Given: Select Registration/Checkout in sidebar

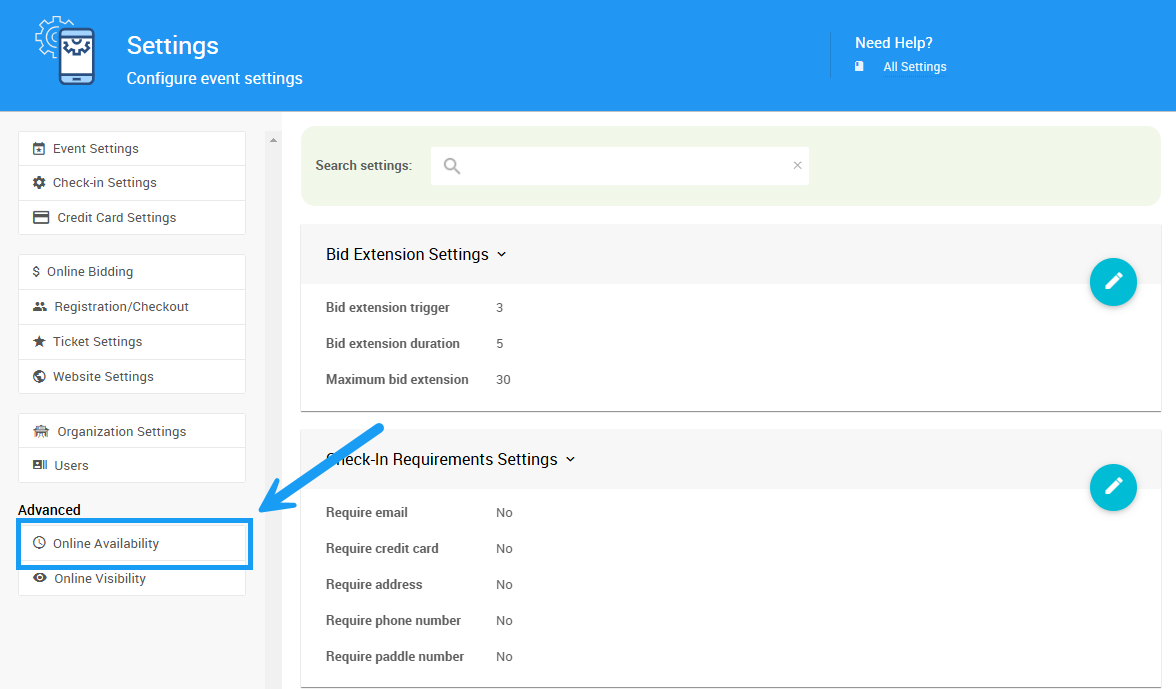Looking at the screenshot, I should (x=121, y=307).
